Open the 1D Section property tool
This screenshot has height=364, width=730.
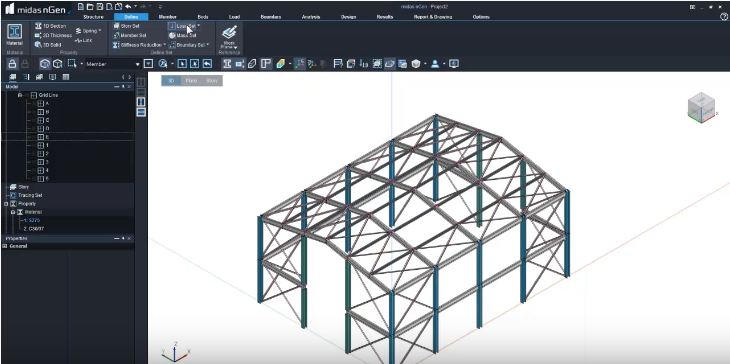pyautogui.click(x=51, y=26)
